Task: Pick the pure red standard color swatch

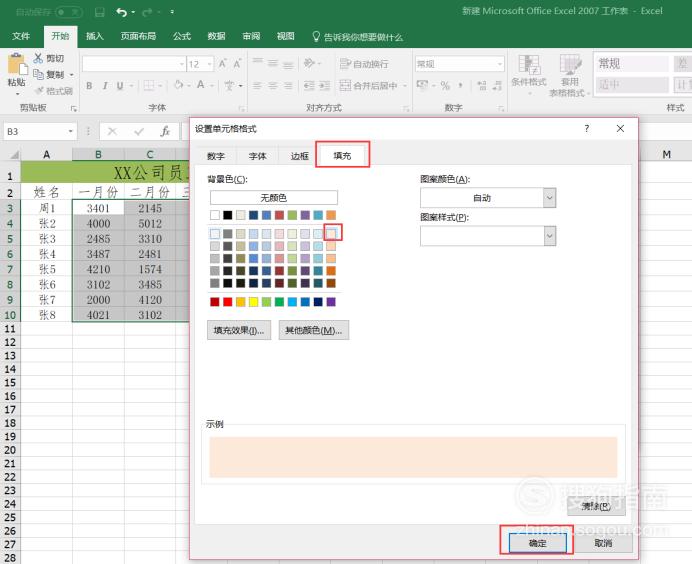Action: pos(228,302)
